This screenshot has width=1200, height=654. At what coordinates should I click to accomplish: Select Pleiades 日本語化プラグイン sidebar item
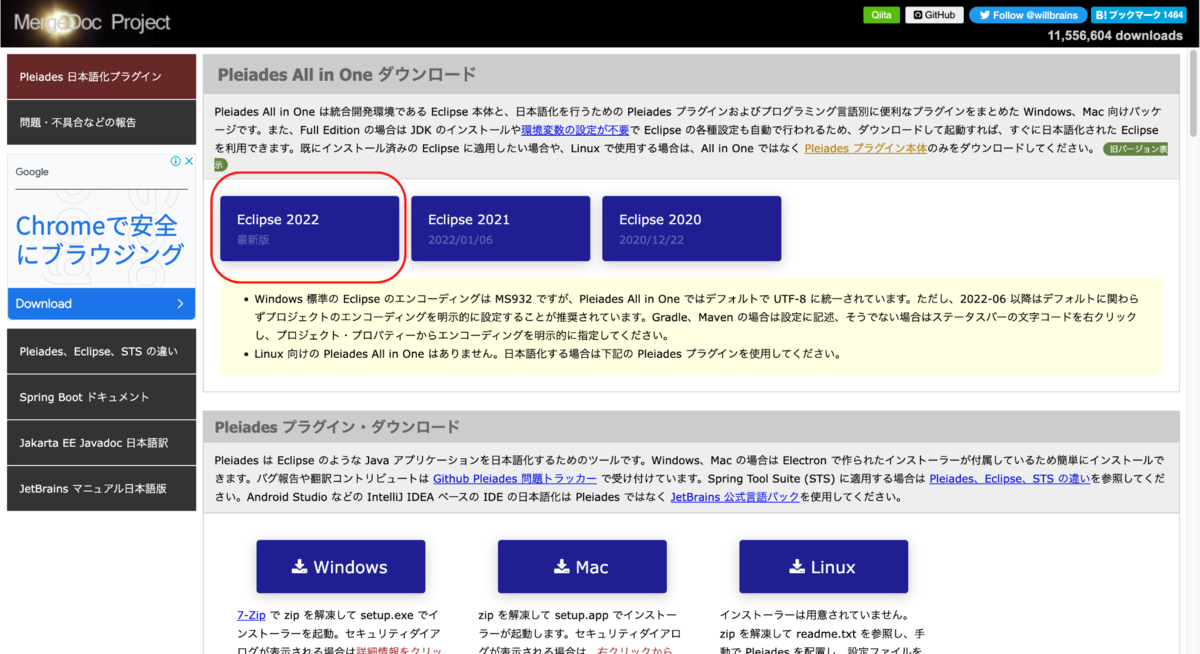(x=101, y=76)
